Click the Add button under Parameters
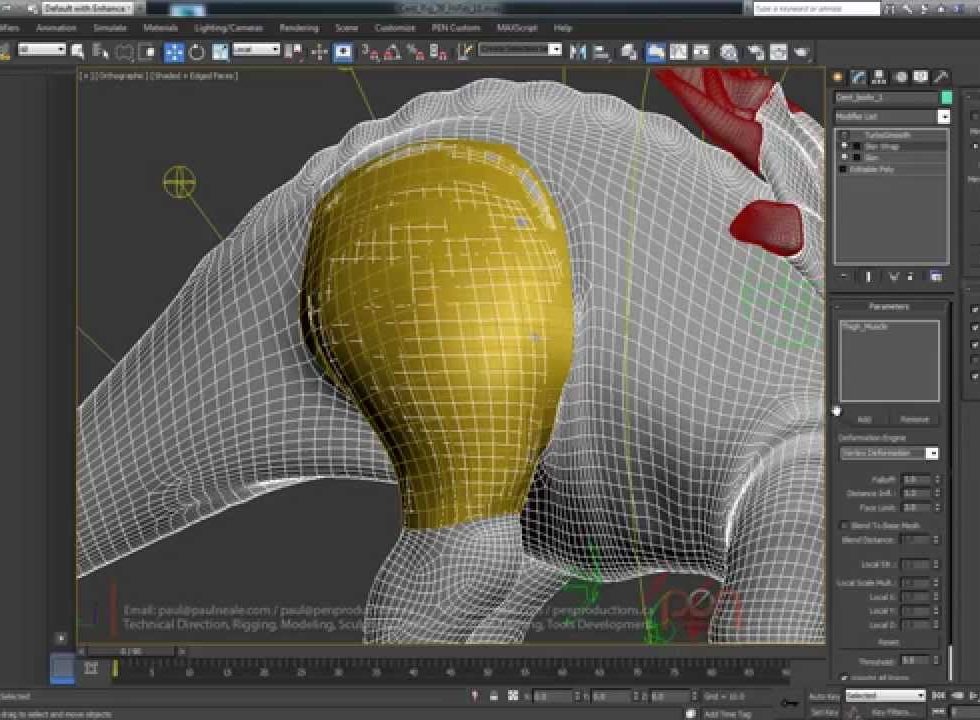Image resolution: width=980 pixels, height=720 pixels. coord(864,419)
